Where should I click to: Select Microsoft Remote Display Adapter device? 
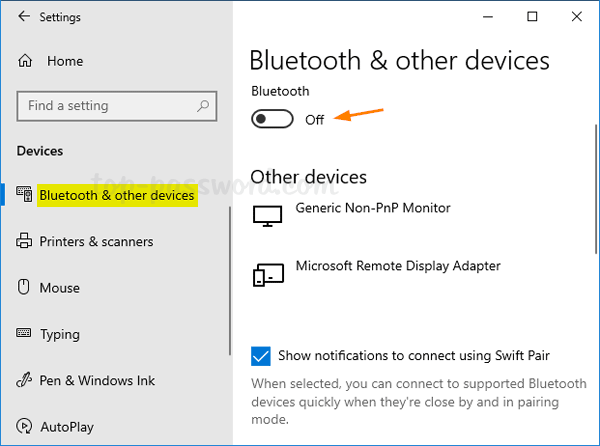pyautogui.click(x=398, y=266)
